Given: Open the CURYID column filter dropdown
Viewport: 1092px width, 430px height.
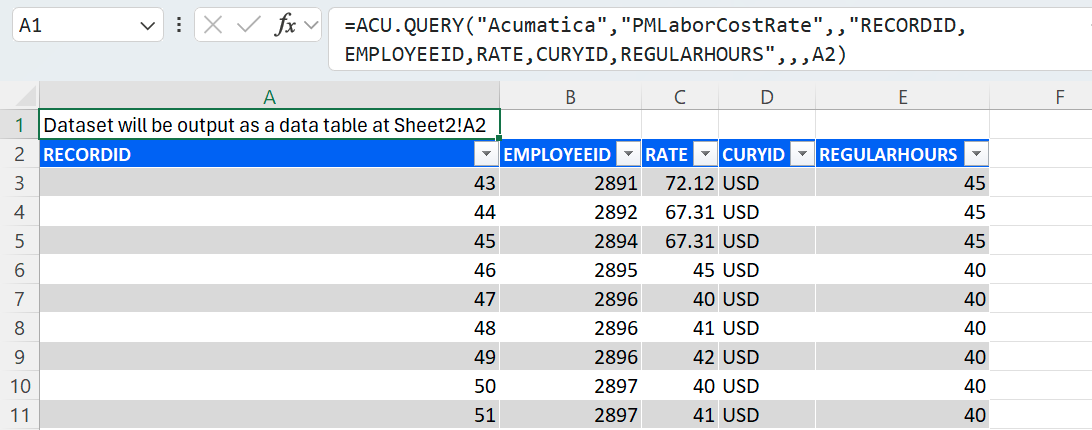Looking at the screenshot, I should pyautogui.click(x=802, y=154).
